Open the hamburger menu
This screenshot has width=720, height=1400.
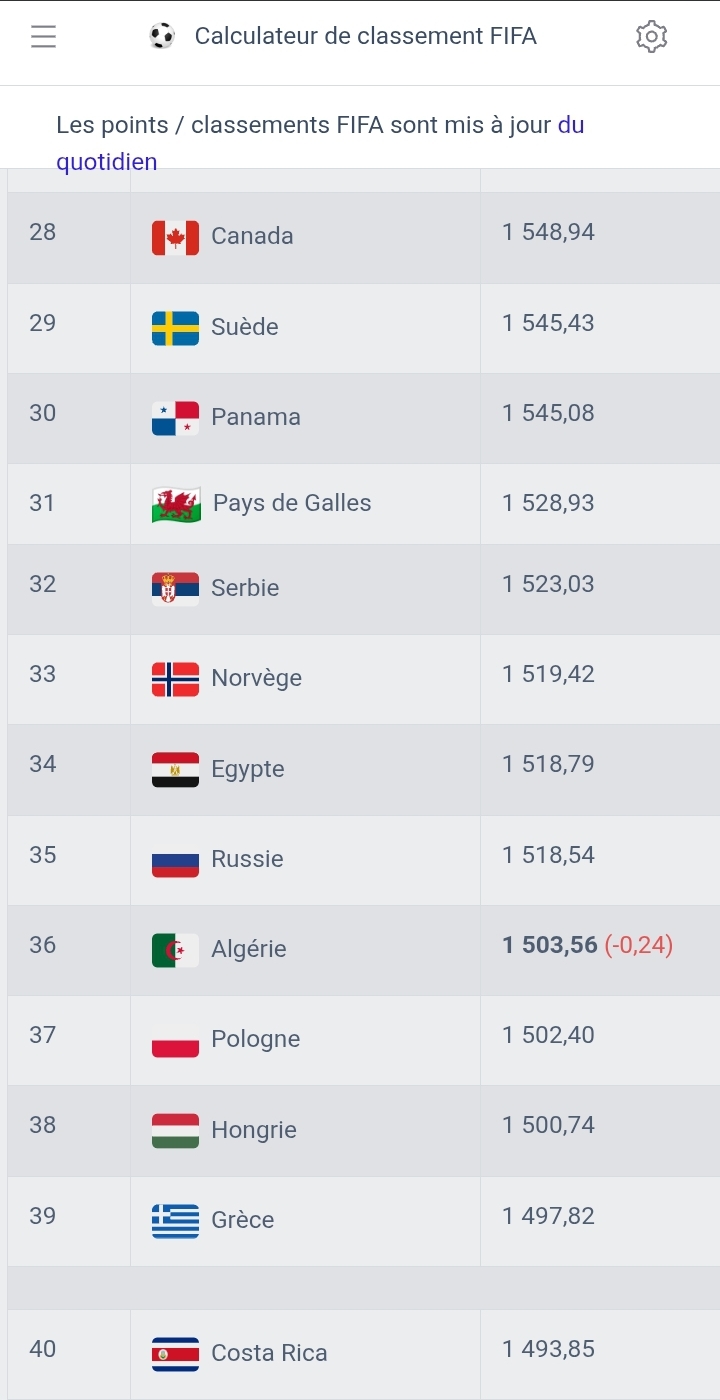43,37
